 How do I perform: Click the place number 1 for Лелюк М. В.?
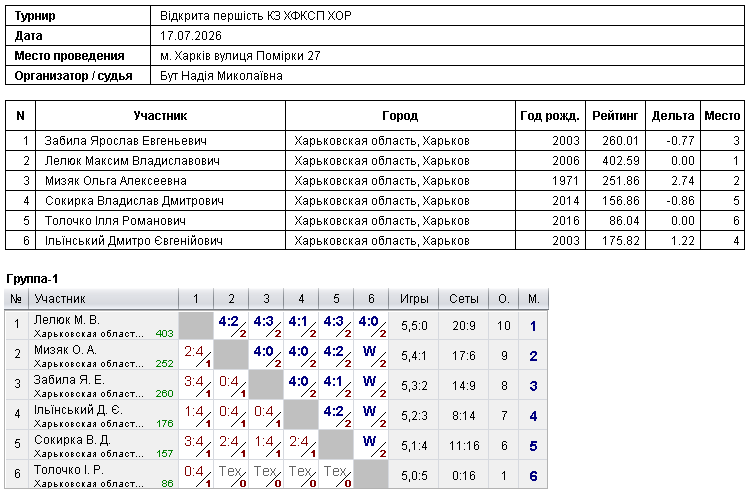tap(533, 326)
